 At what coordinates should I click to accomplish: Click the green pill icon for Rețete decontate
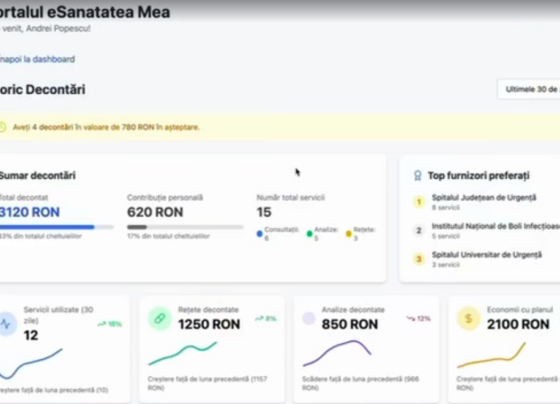pos(160,318)
